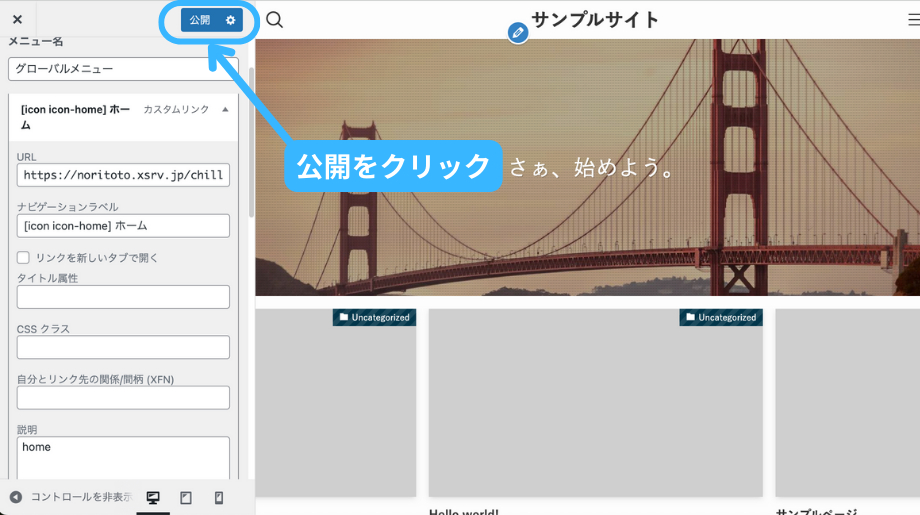Switch to tablet preview mode

pyautogui.click(x=186, y=497)
